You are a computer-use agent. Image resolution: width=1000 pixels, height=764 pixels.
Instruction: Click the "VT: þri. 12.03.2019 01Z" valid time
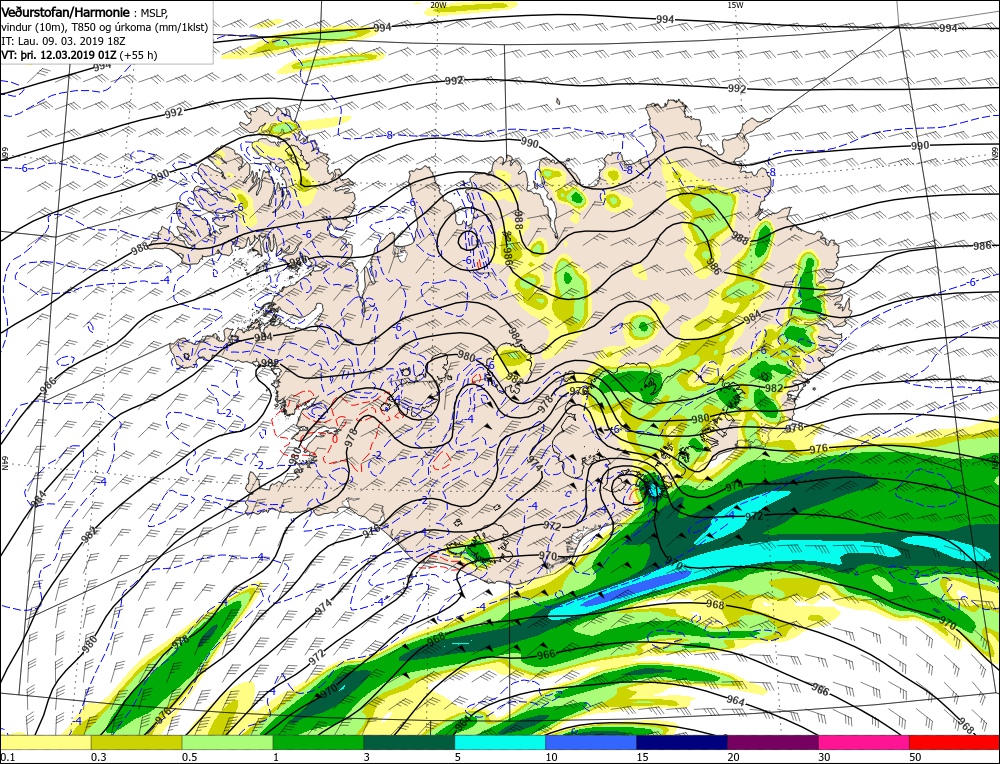pos(59,55)
